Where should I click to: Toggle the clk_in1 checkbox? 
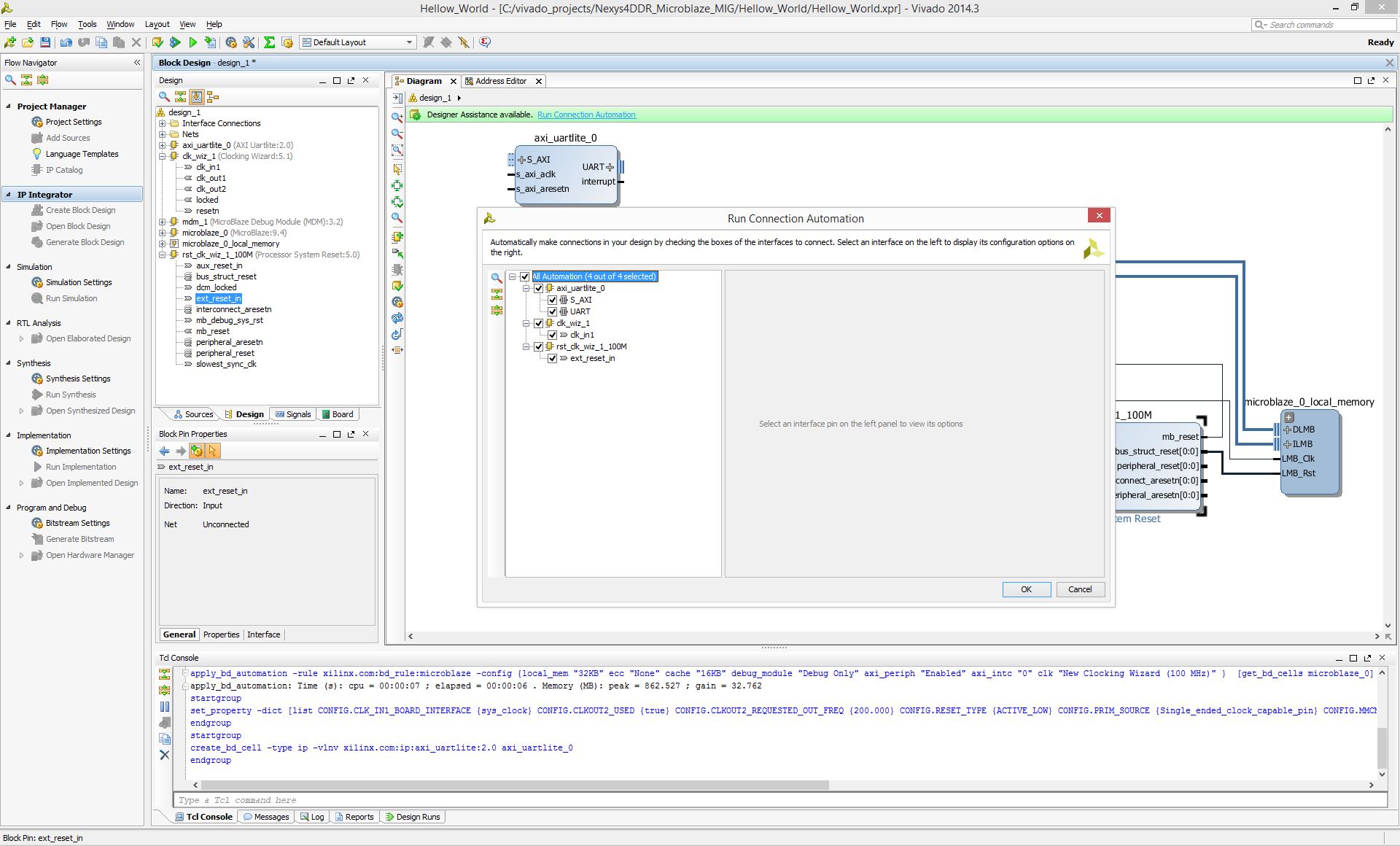pos(553,335)
